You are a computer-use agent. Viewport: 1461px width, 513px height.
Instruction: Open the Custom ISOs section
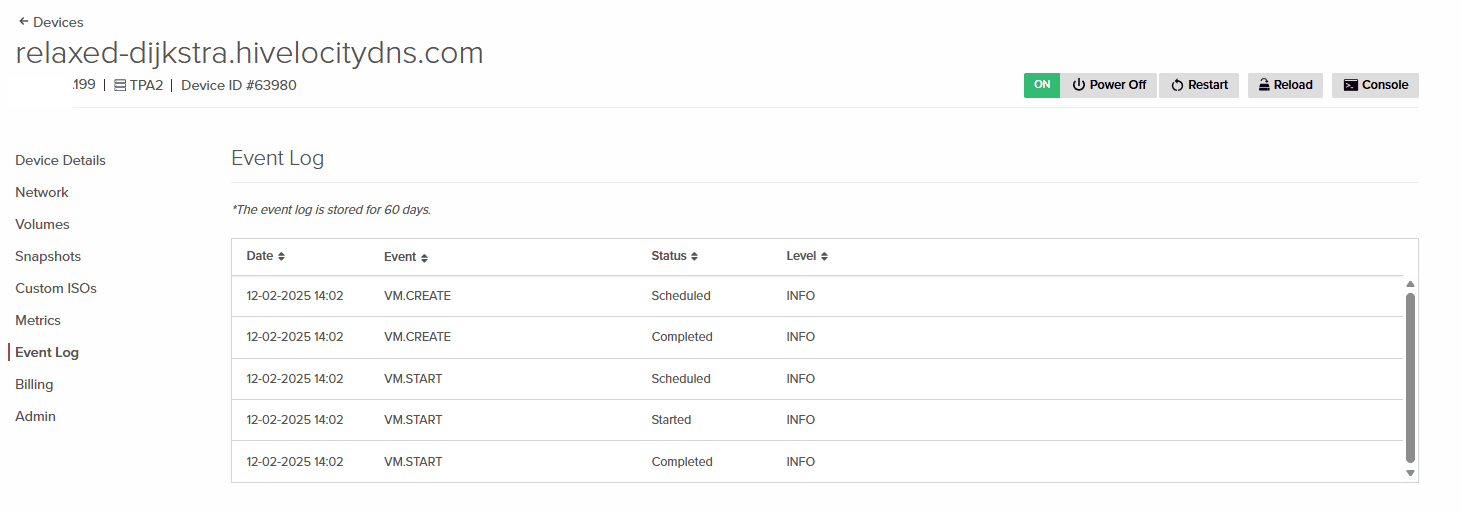pyautogui.click(x=56, y=288)
